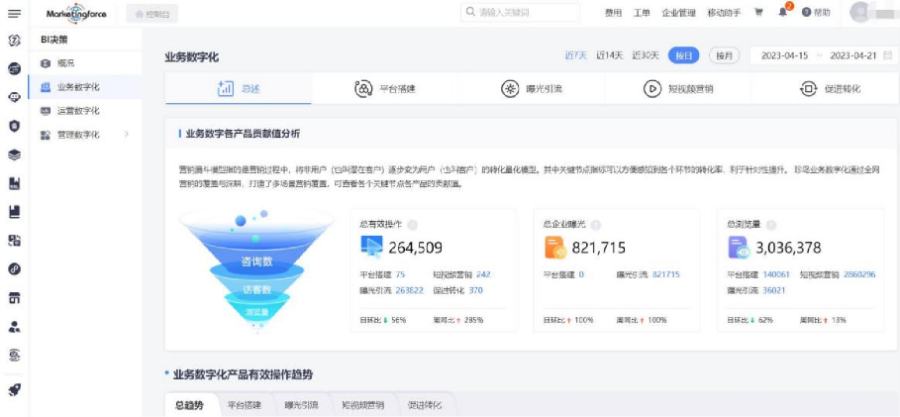Switch granularity to 按月
The width and height of the screenshot is (900, 417).
(724, 56)
